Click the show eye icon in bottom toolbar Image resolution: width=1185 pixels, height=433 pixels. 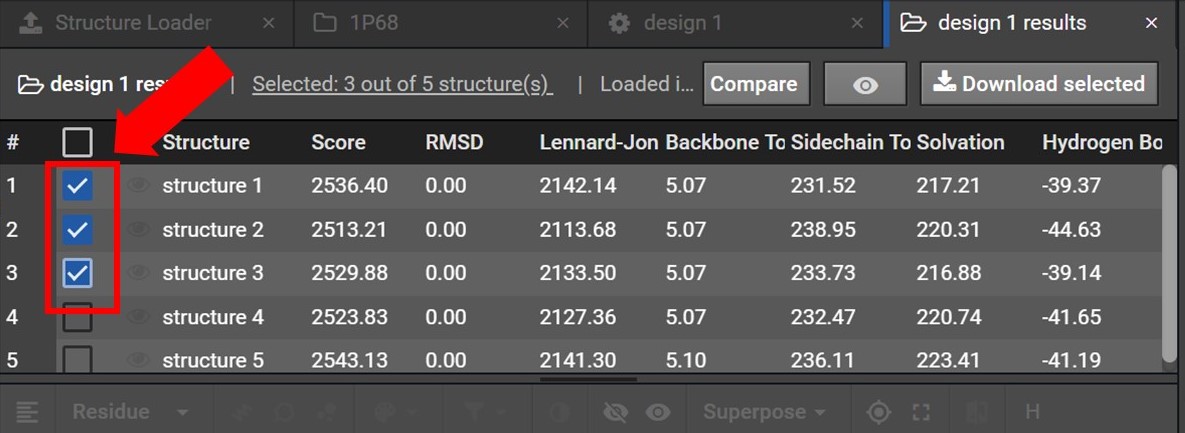[x=657, y=412]
